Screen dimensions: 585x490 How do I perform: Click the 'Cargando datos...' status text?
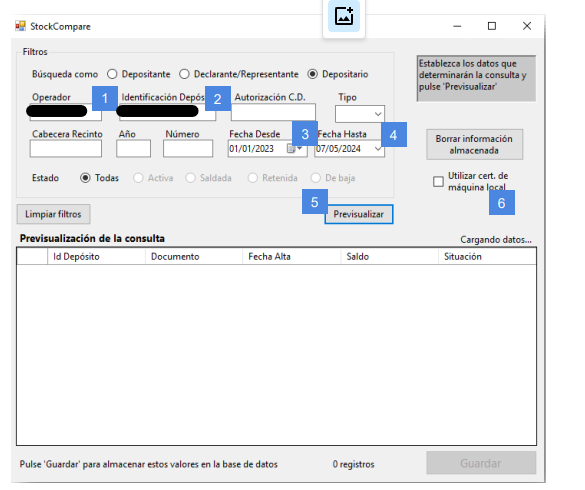[496, 240]
